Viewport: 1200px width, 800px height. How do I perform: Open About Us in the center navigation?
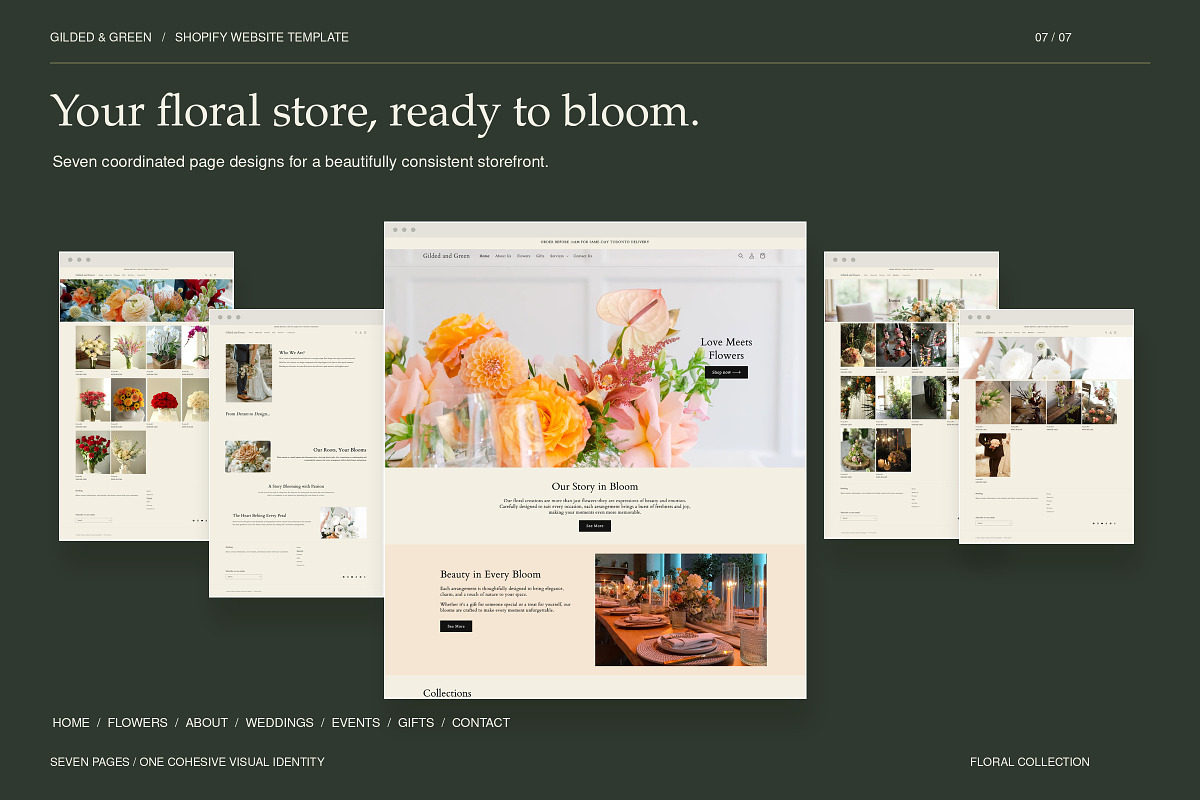point(503,256)
